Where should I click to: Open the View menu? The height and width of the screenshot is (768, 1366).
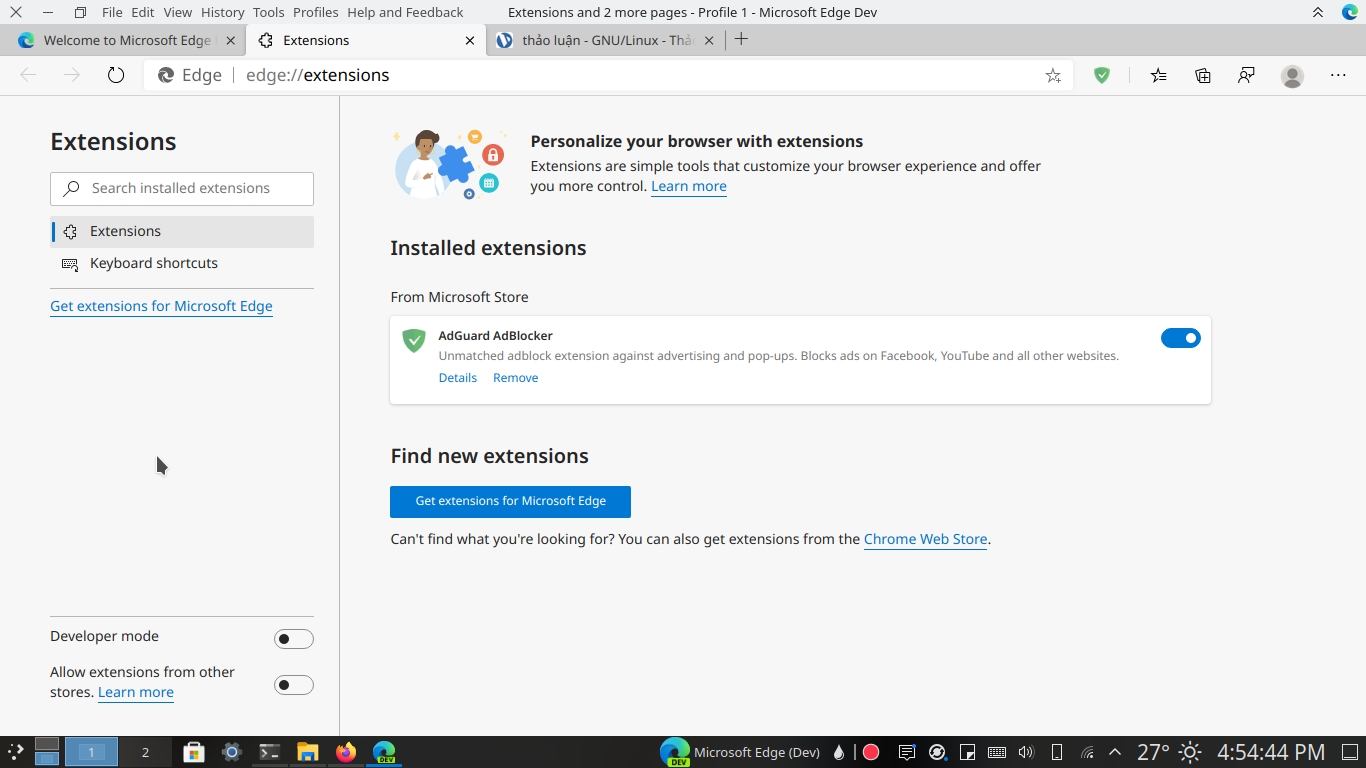[x=177, y=12]
